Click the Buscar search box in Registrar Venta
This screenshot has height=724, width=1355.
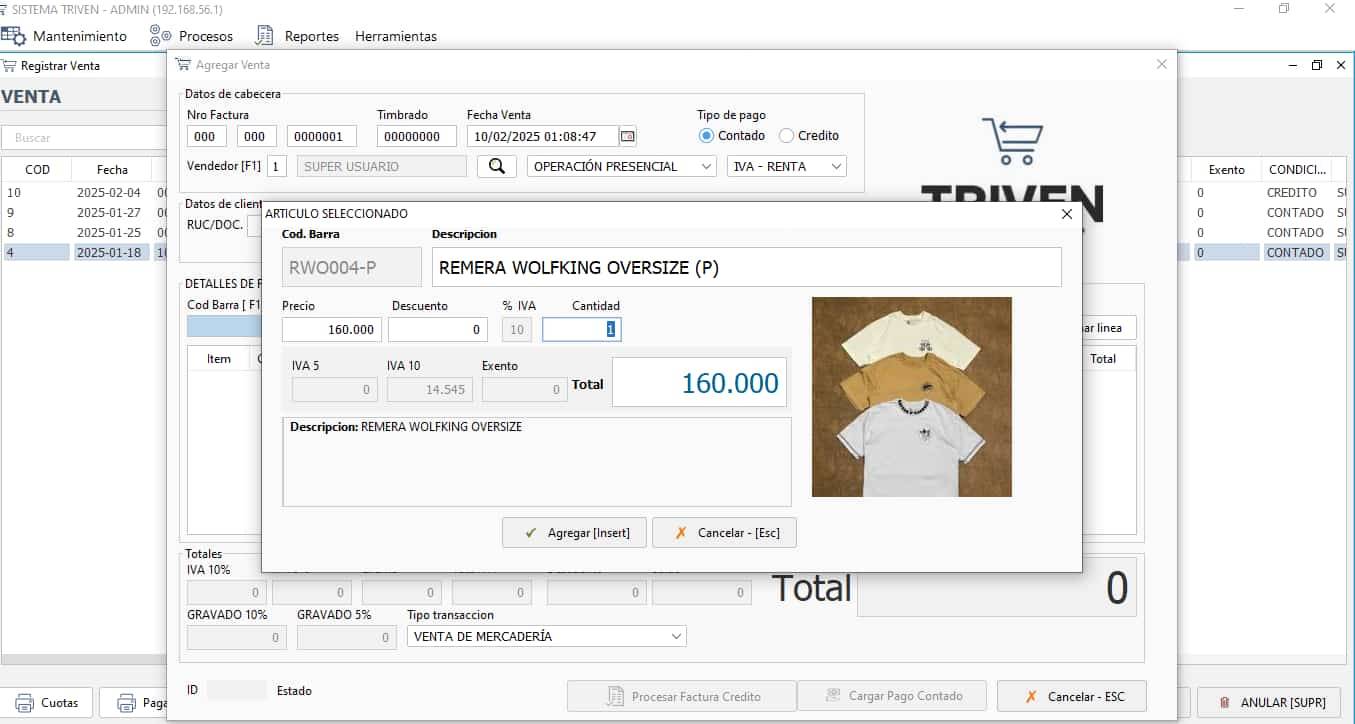point(84,137)
